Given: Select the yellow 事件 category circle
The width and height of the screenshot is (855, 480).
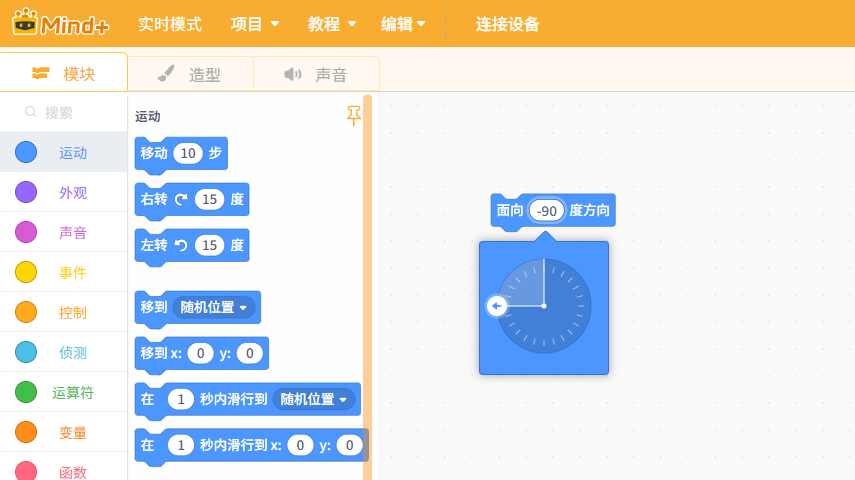Looking at the screenshot, I should (x=26, y=272).
